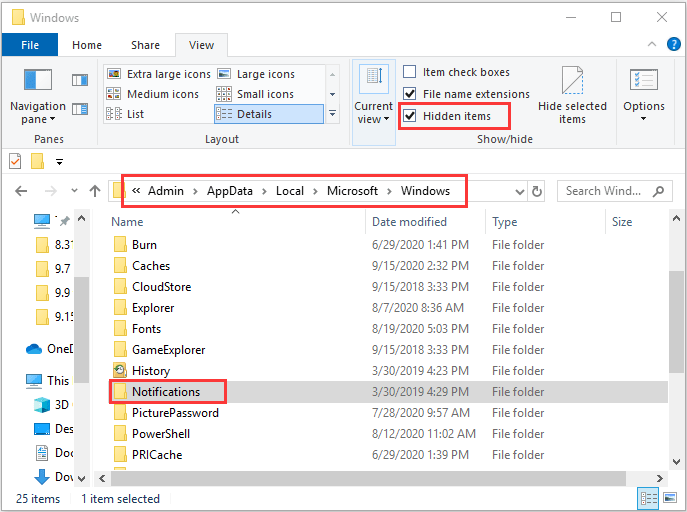
Task: Click the navigation pane scrollbar thumb
Action: point(81,330)
